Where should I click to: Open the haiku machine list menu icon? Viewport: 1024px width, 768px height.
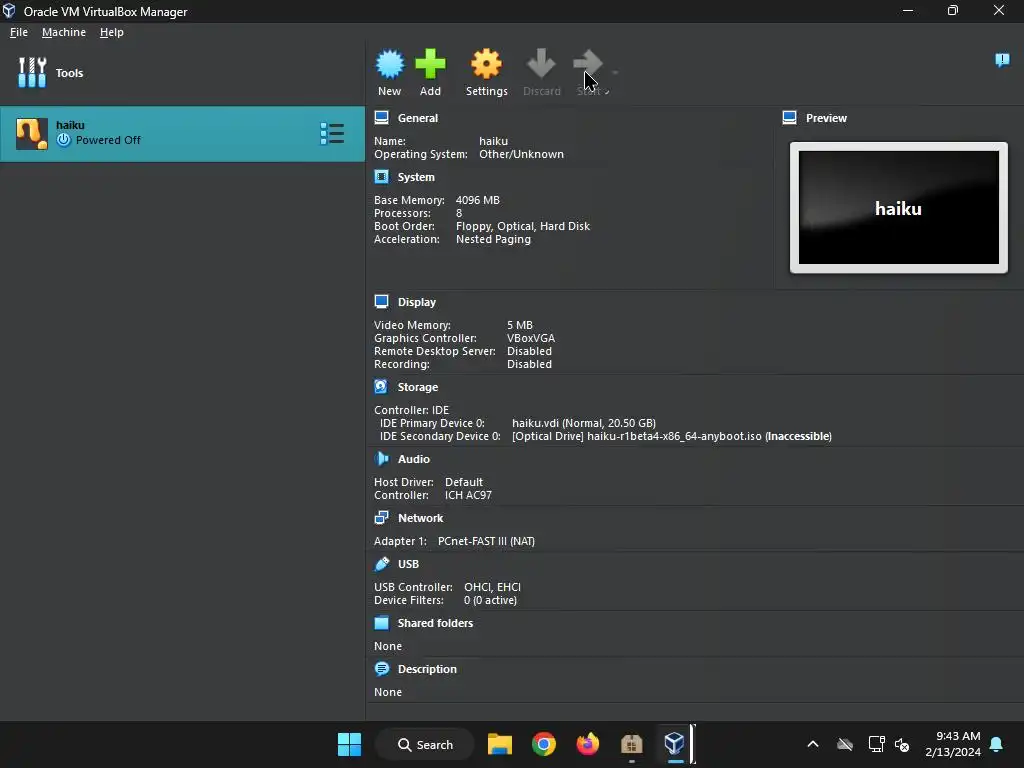pos(332,133)
